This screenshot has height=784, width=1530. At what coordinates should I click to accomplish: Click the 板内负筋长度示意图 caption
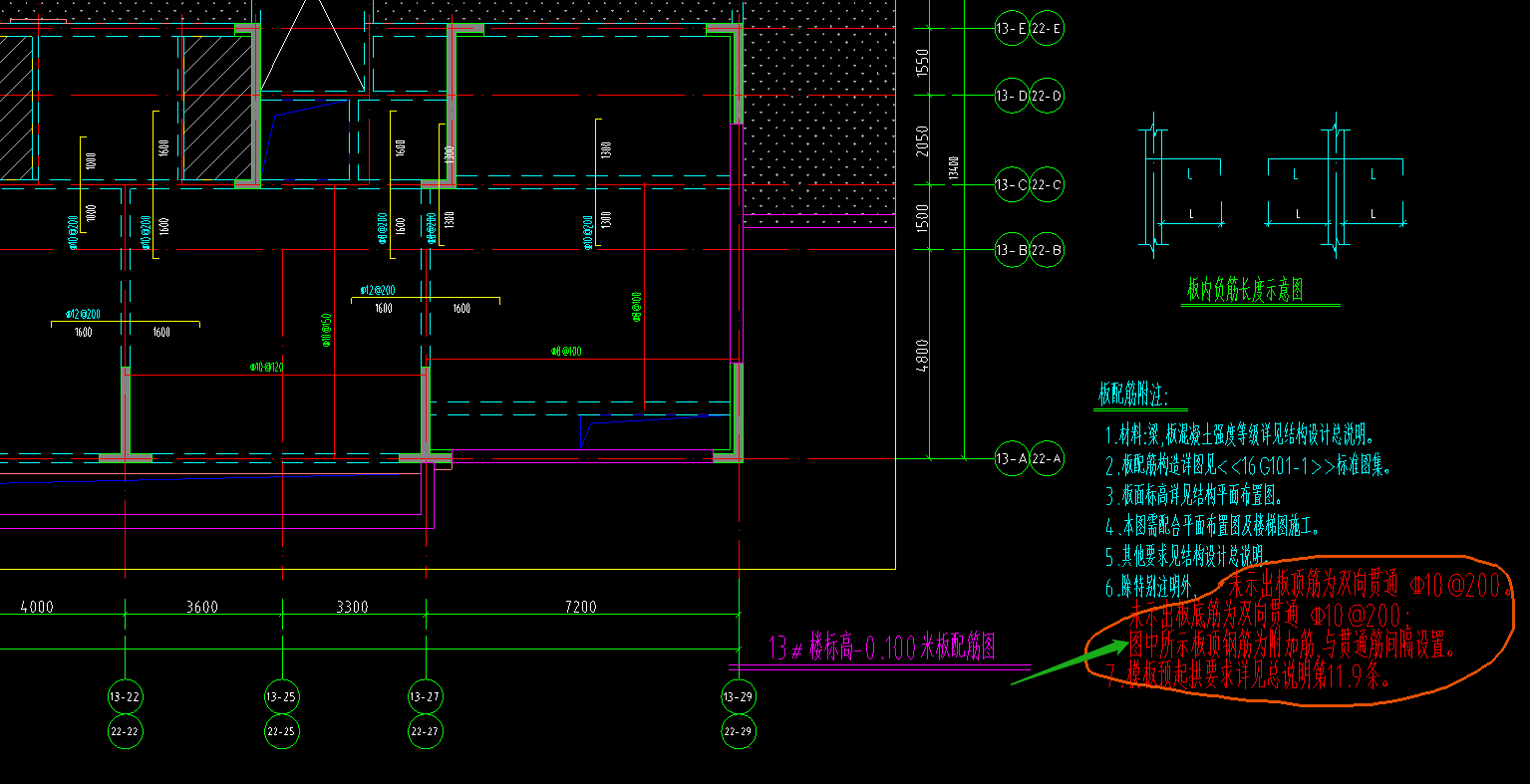tap(1245, 290)
